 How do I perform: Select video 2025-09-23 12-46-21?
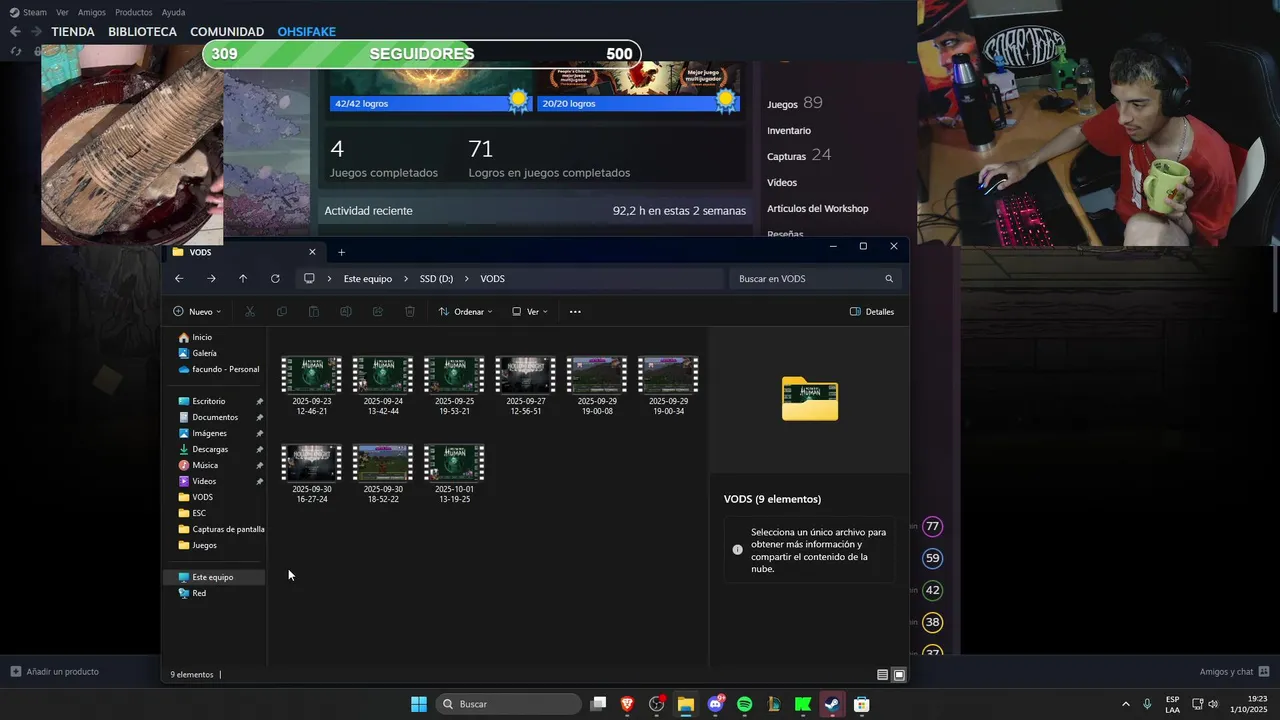tap(311, 386)
